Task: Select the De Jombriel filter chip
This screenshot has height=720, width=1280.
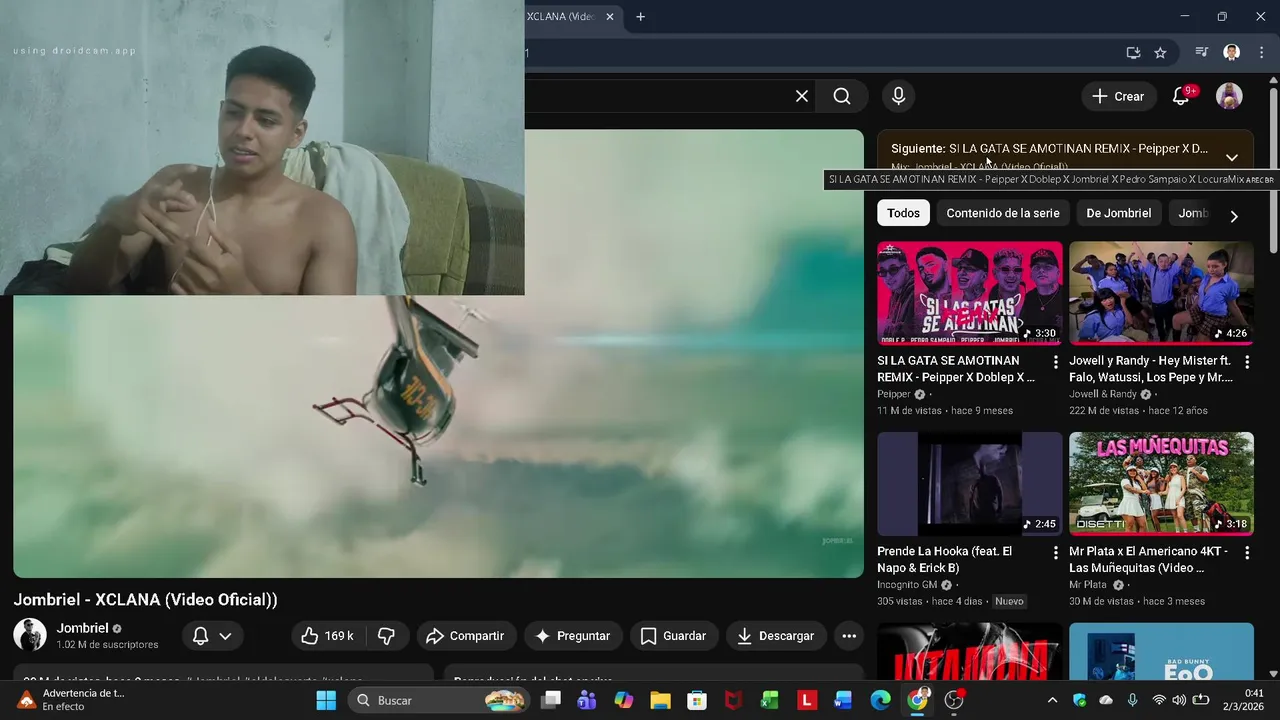Action: click(1118, 213)
